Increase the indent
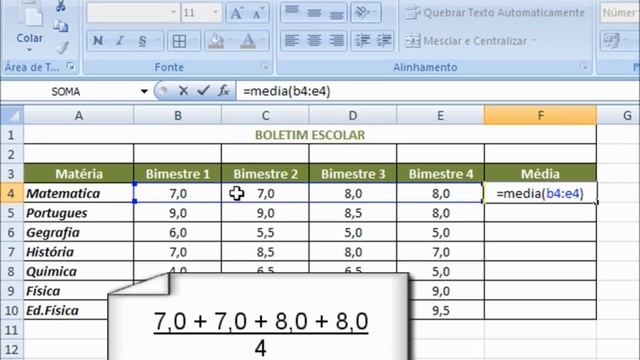This screenshot has width=640, height=360. click(384, 40)
